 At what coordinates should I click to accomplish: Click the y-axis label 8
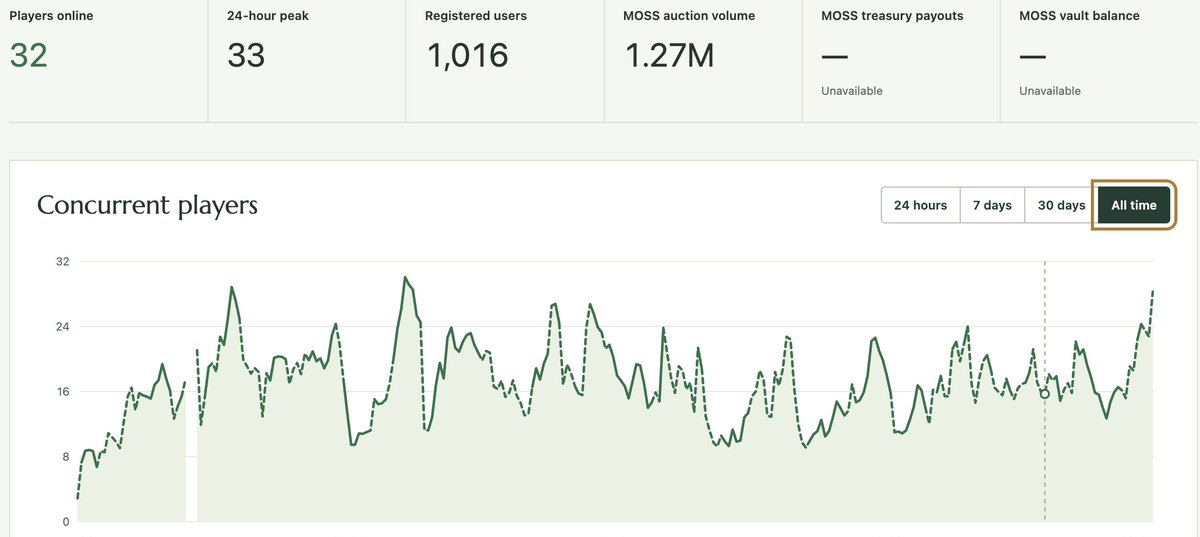65,457
